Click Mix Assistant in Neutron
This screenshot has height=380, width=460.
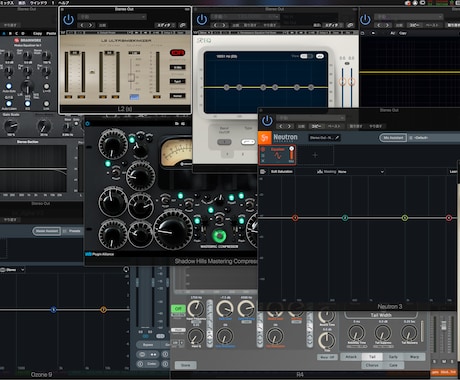coord(393,138)
